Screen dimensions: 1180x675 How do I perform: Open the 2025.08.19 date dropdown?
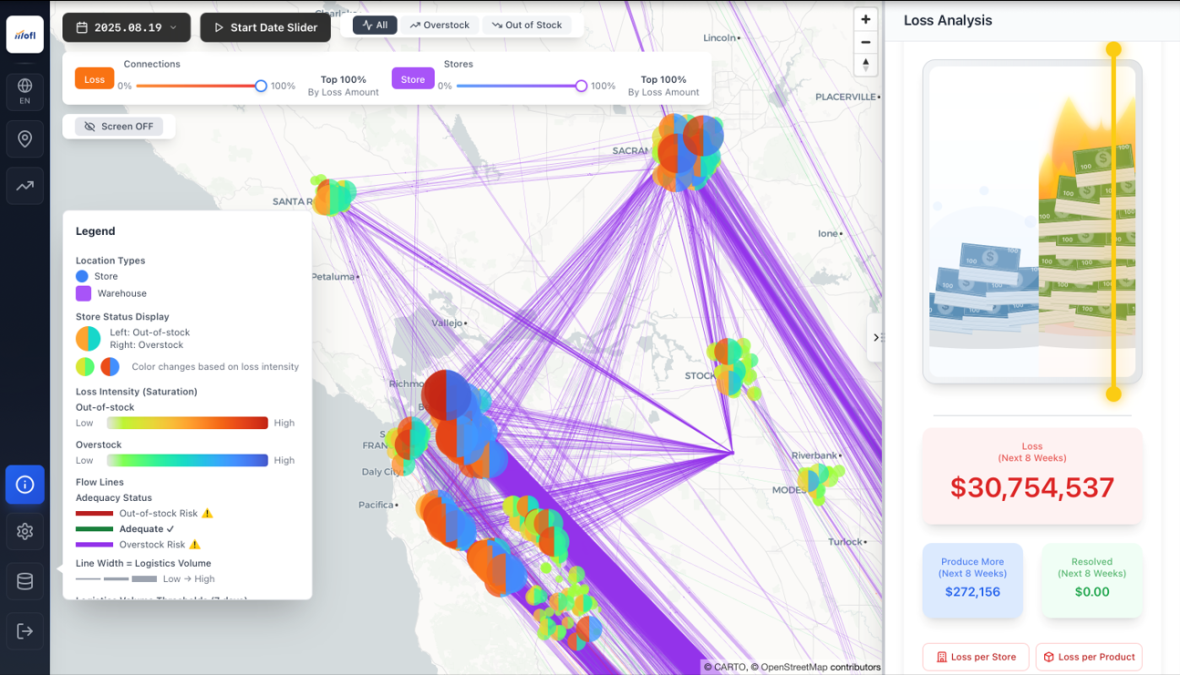[x=127, y=28]
